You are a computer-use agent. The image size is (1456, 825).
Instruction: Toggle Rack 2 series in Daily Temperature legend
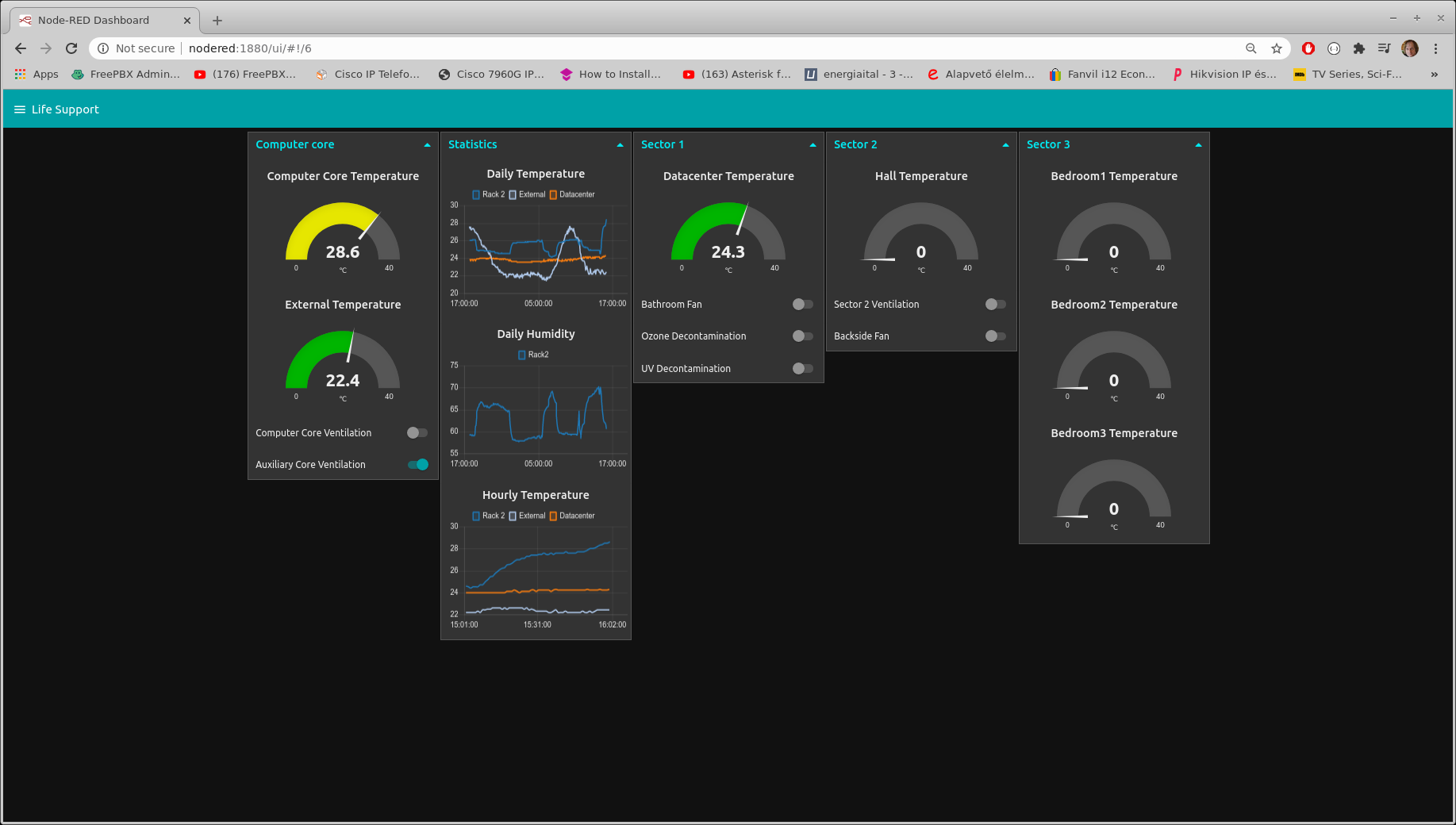coord(488,194)
